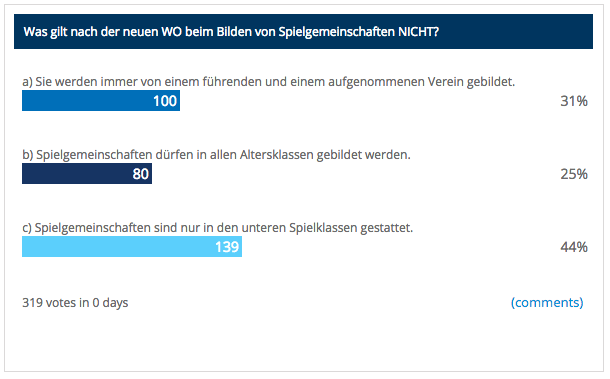Click the word 'gestattet' in option c

point(387,228)
